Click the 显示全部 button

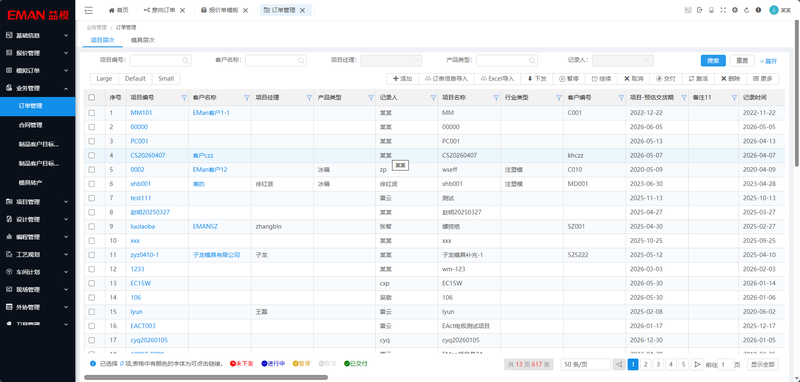click(x=763, y=364)
